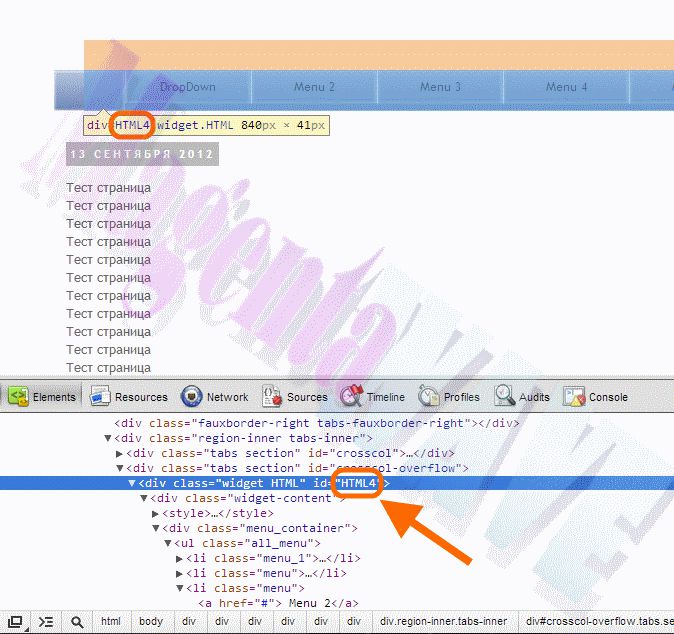Screen dimensions: 674x634
Task: Toggle the console drawer icon
Action: pos(46,621)
